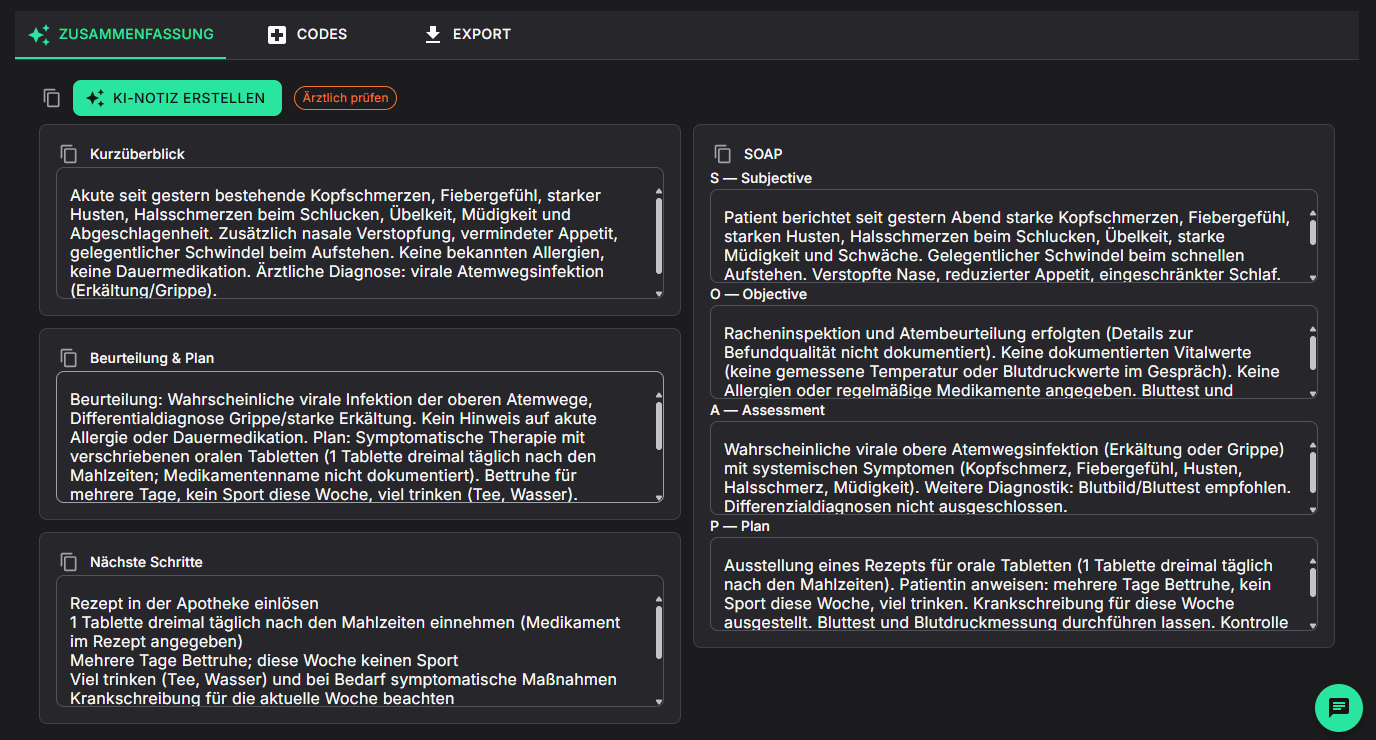Click the Beurteilung & Plan scrollbar up arrow
Viewport: 1376px width, 740px height.
pos(658,395)
